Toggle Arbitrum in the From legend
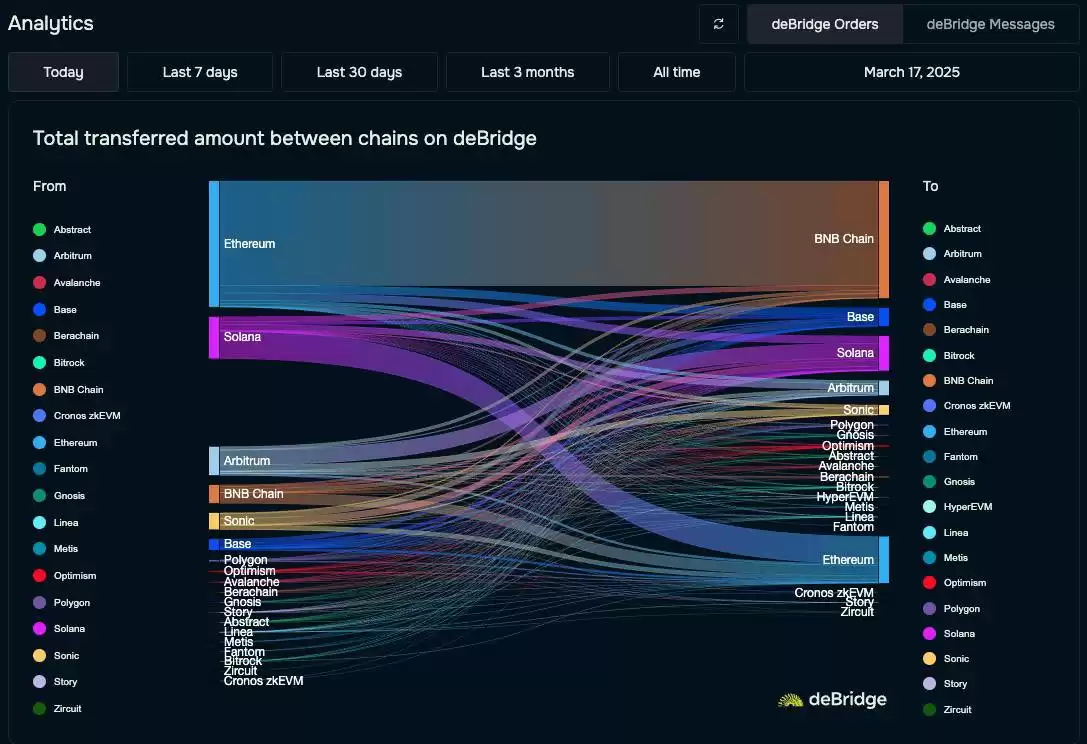1087x744 pixels. point(62,256)
